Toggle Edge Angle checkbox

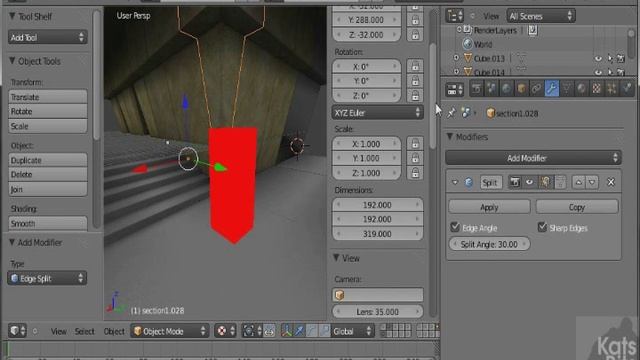click(x=455, y=227)
